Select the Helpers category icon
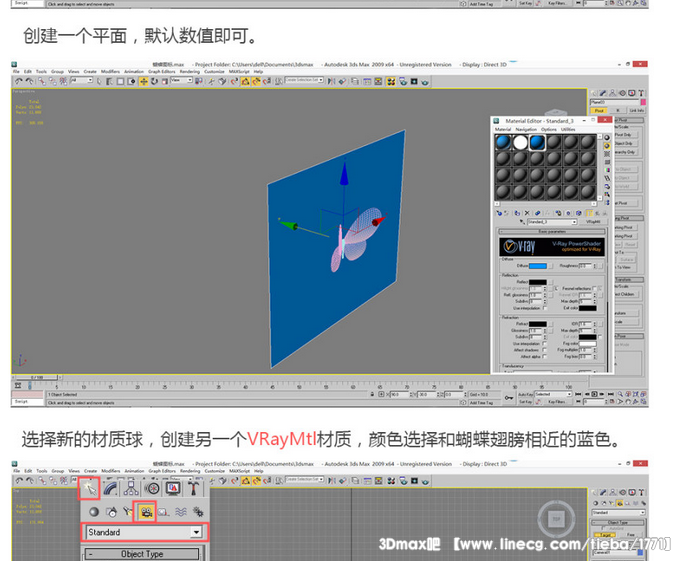 coord(163,512)
